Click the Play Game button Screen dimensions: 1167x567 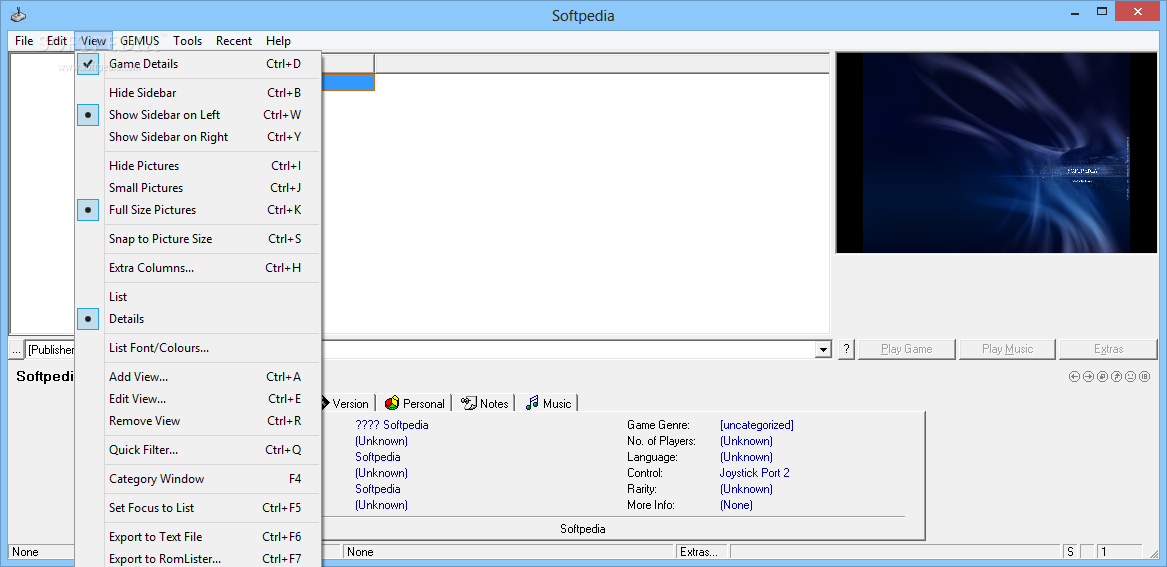click(x=907, y=349)
